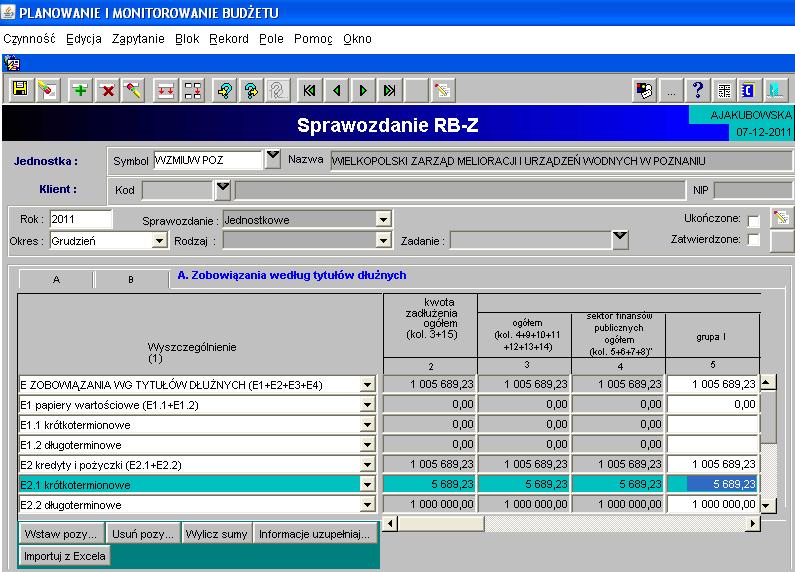Click the blue notebook icon in toolbar

(749, 90)
